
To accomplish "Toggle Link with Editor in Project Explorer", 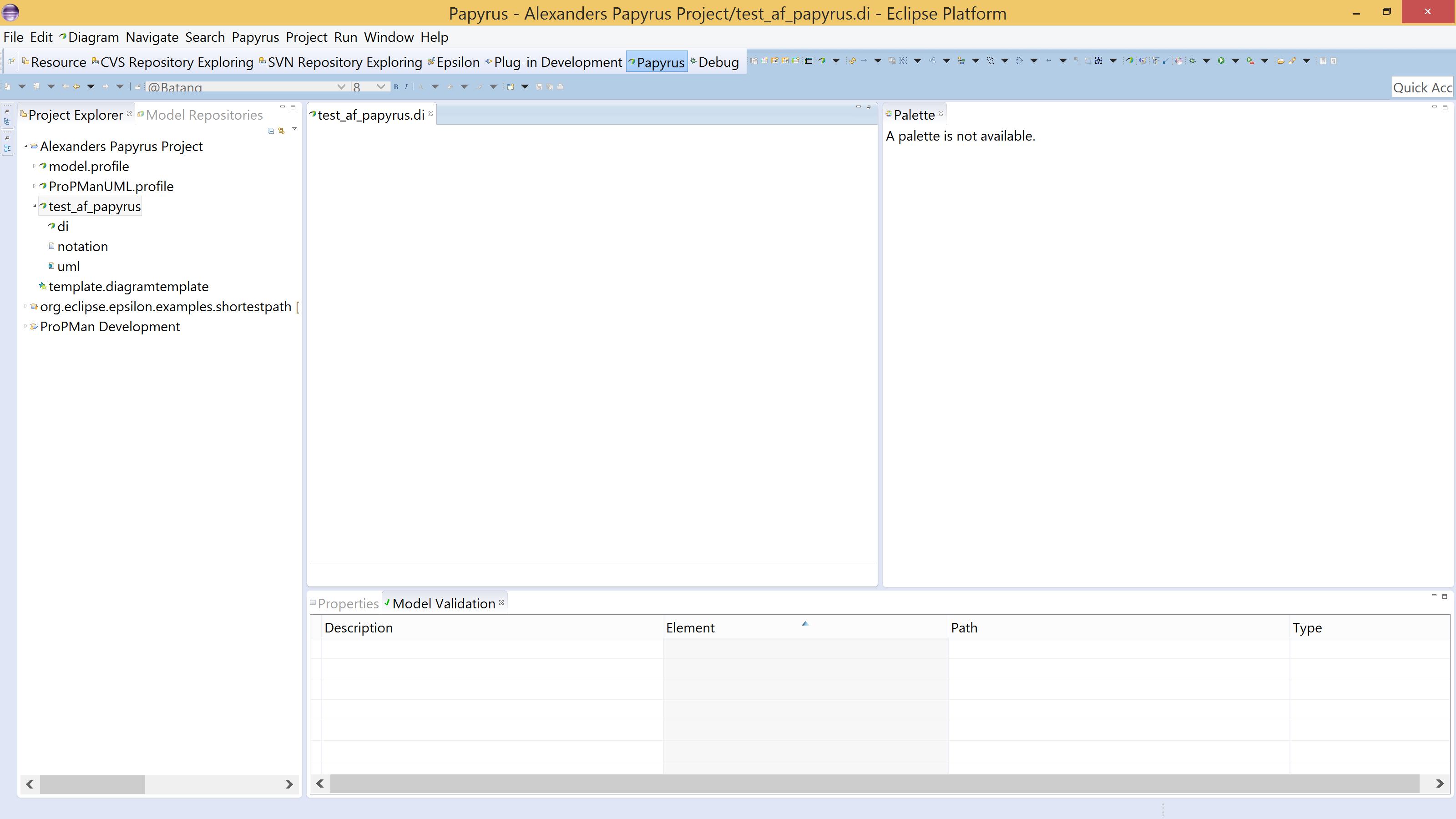I will (x=282, y=131).
